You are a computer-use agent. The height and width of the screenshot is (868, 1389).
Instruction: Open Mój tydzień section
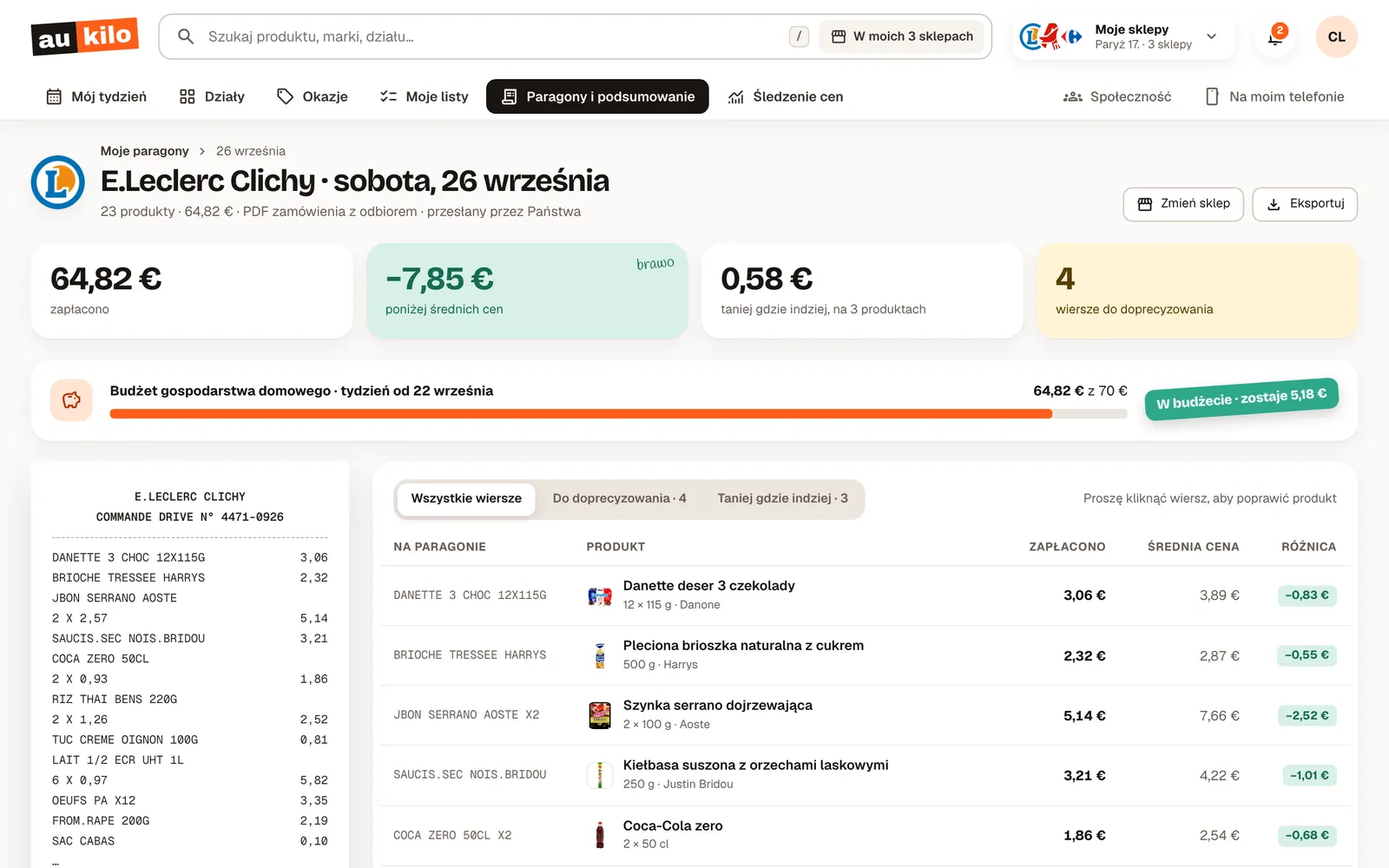96,96
